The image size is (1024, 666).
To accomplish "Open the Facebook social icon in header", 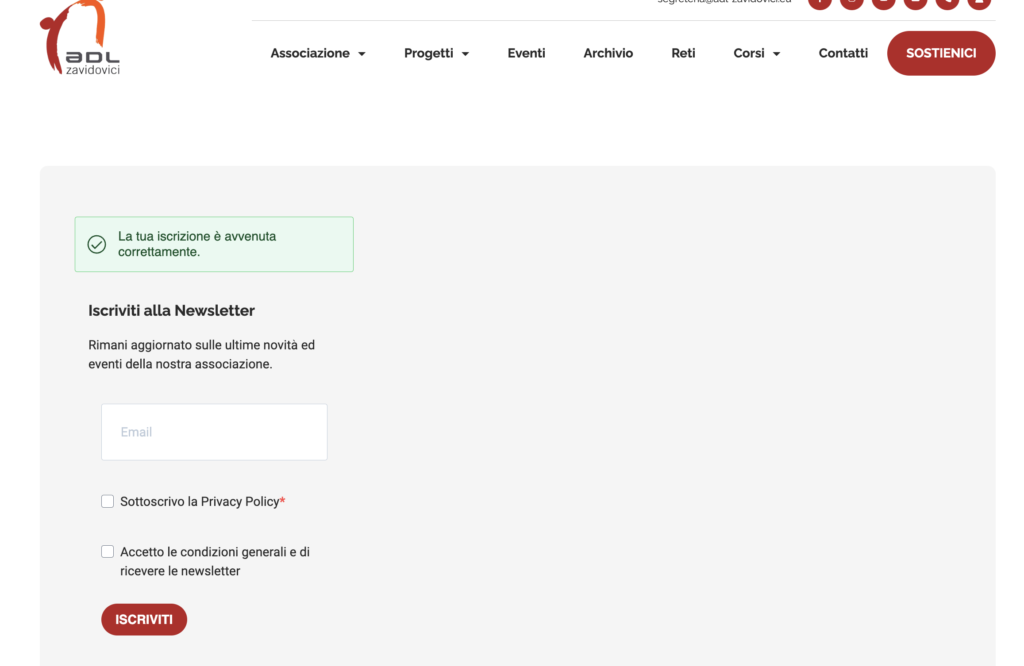I will tap(820, 3).
